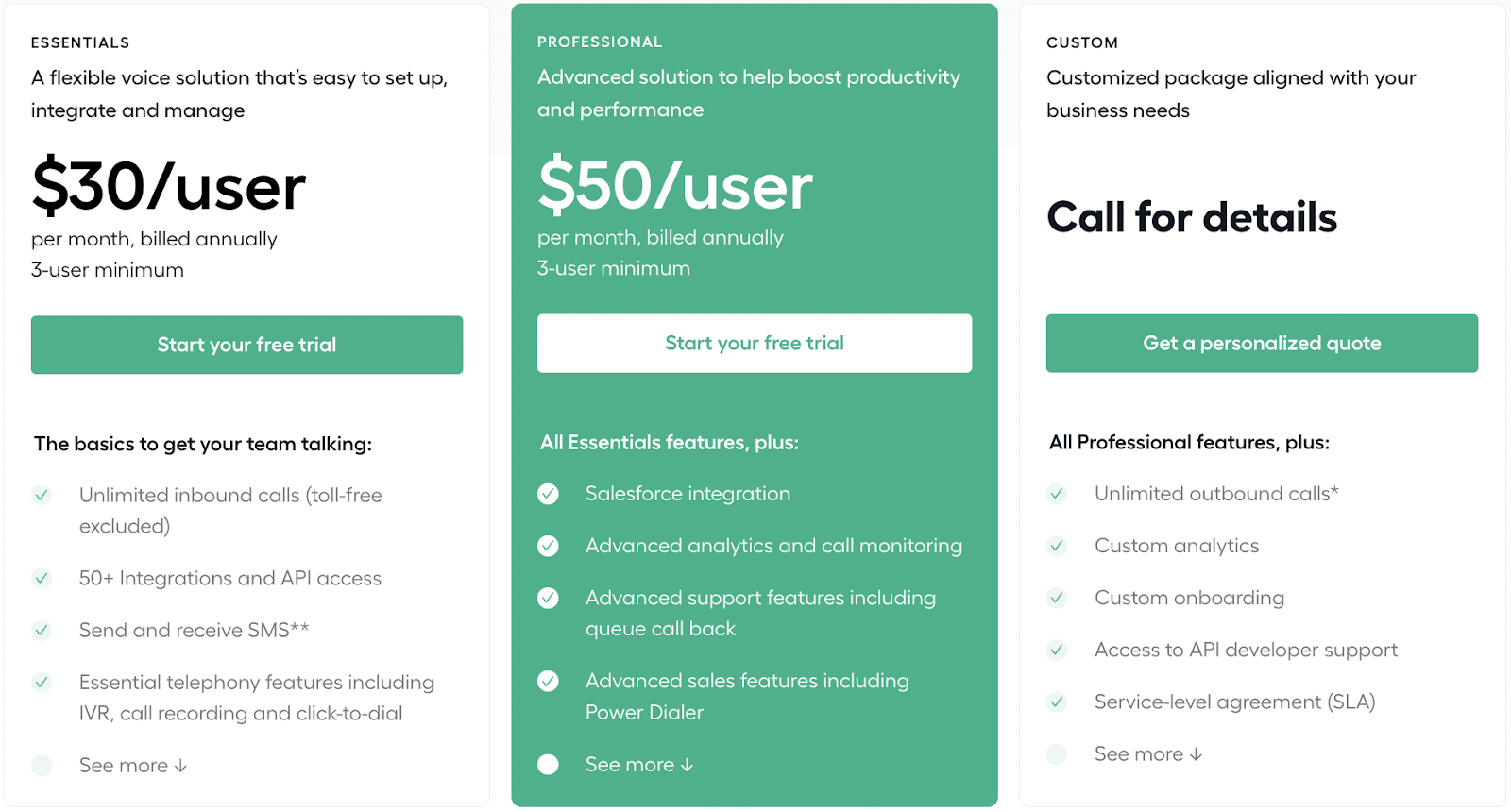1511x812 pixels.
Task: Click checkmark beside Access to API developer support
Action: (1057, 650)
